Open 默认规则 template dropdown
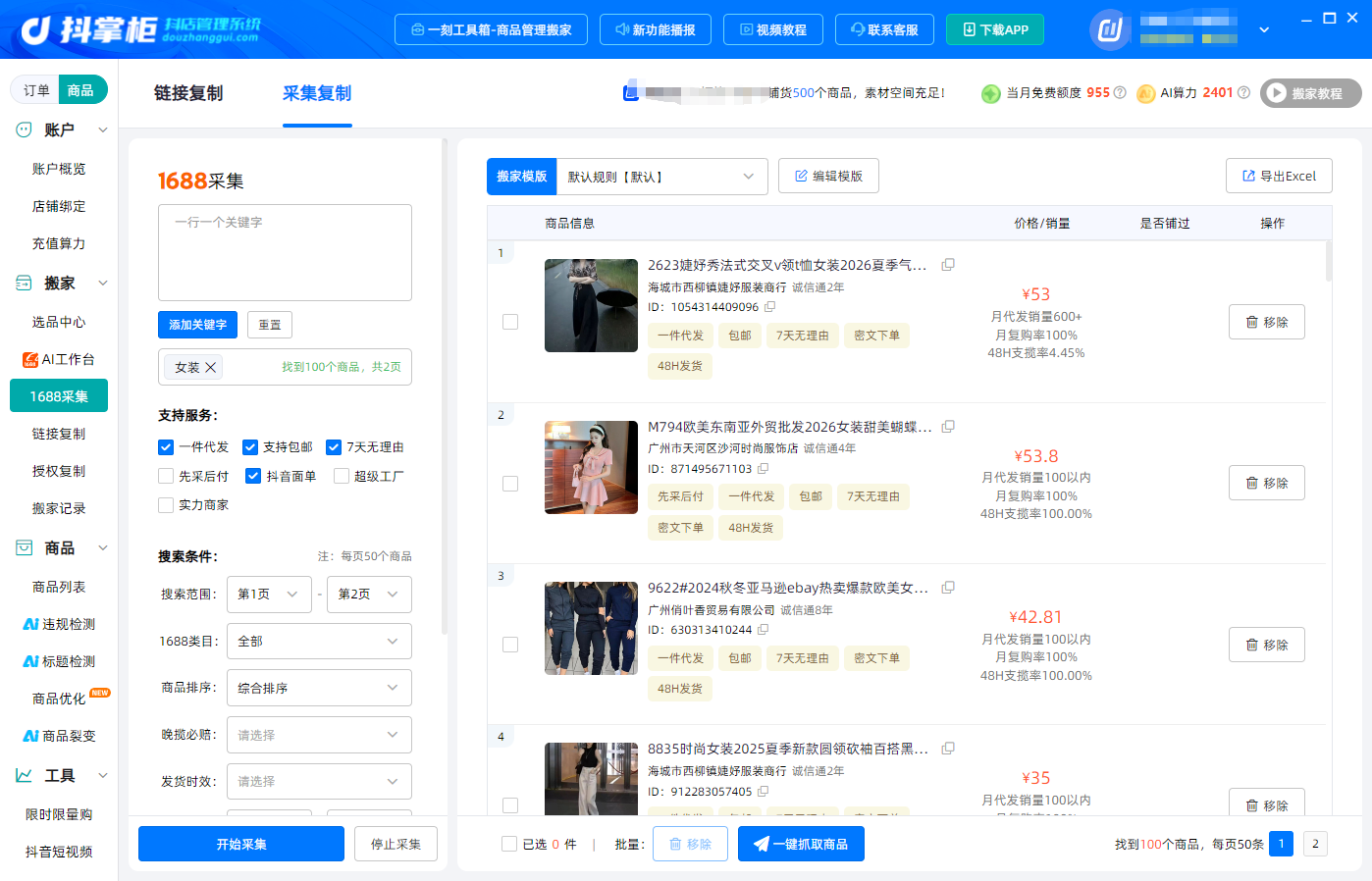 tap(662, 177)
